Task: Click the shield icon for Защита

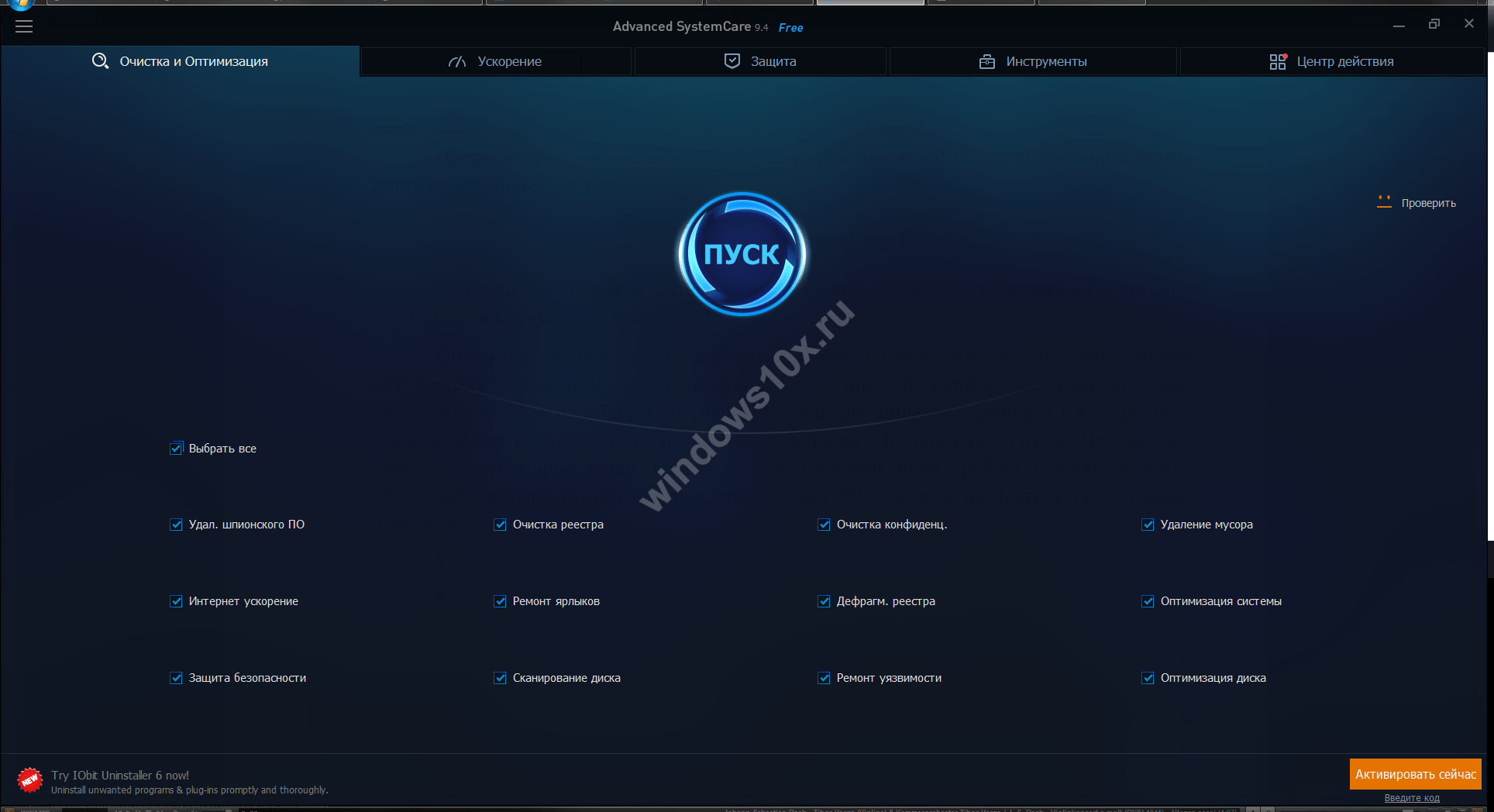Action: [732, 61]
